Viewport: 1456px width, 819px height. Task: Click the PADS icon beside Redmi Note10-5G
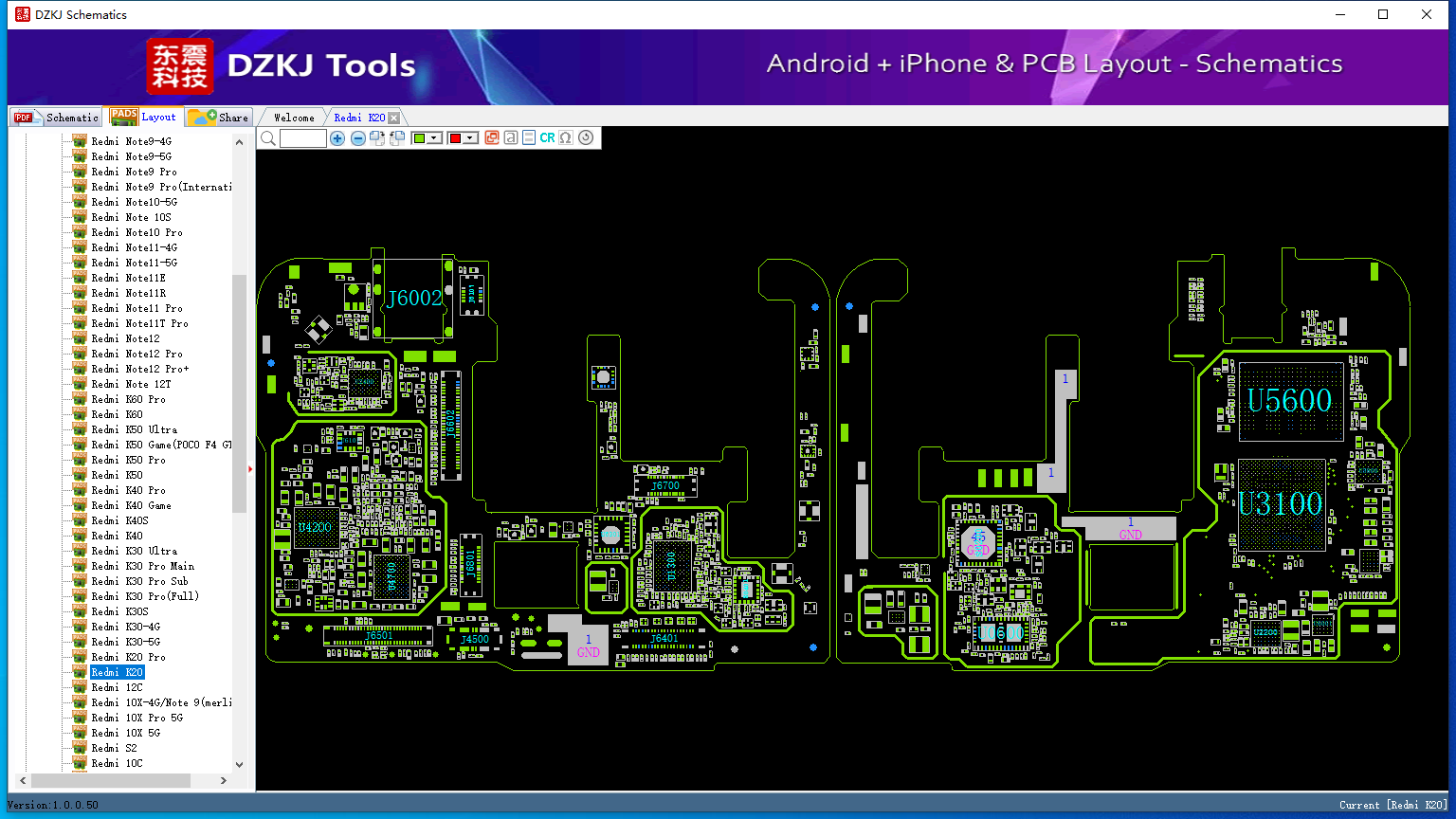click(80, 202)
